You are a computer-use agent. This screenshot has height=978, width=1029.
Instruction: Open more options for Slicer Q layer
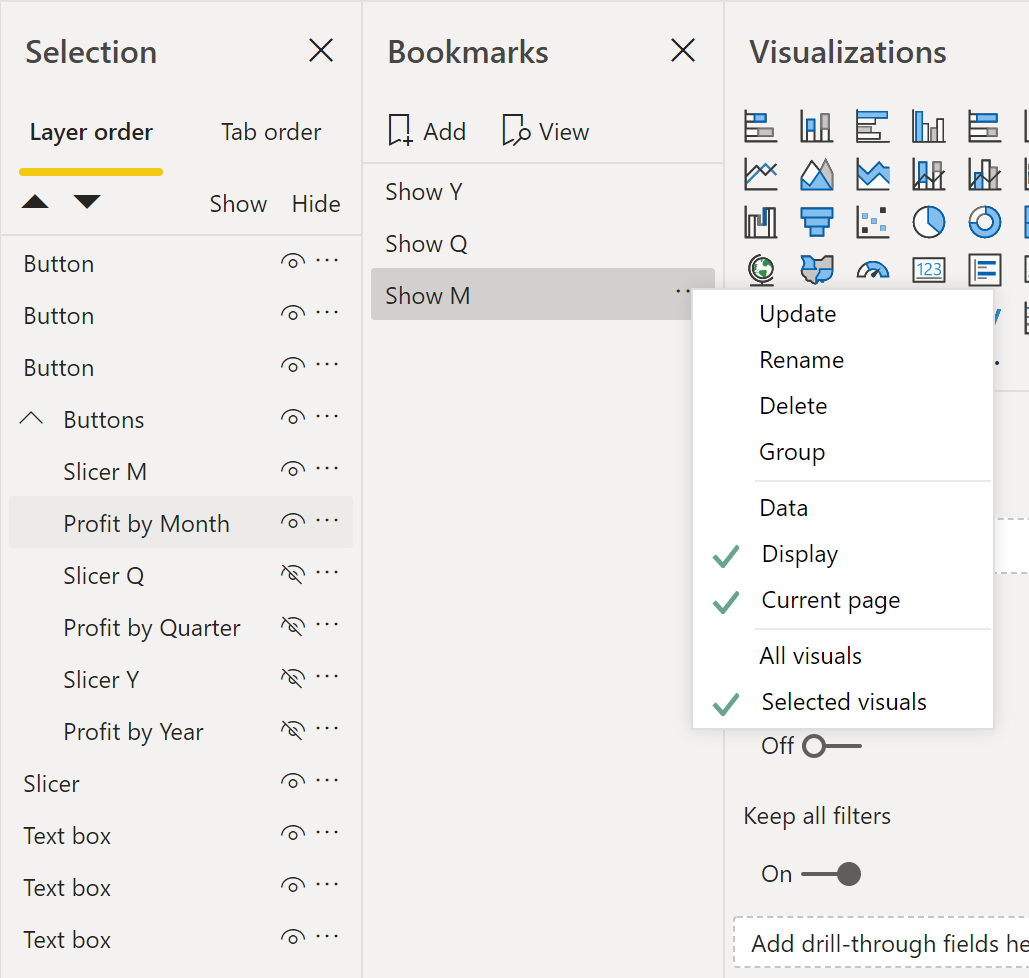[327, 572]
